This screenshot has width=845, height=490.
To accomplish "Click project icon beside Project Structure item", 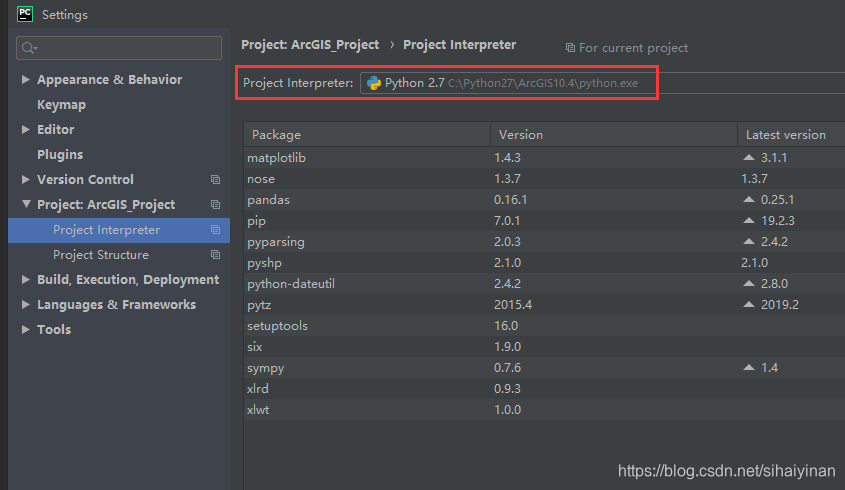I will pos(215,254).
